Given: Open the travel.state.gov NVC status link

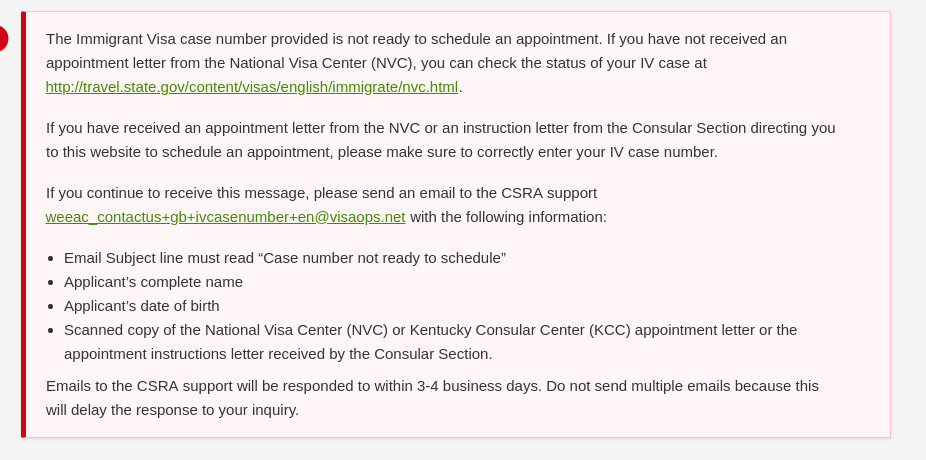Looking at the screenshot, I should [252, 87].
